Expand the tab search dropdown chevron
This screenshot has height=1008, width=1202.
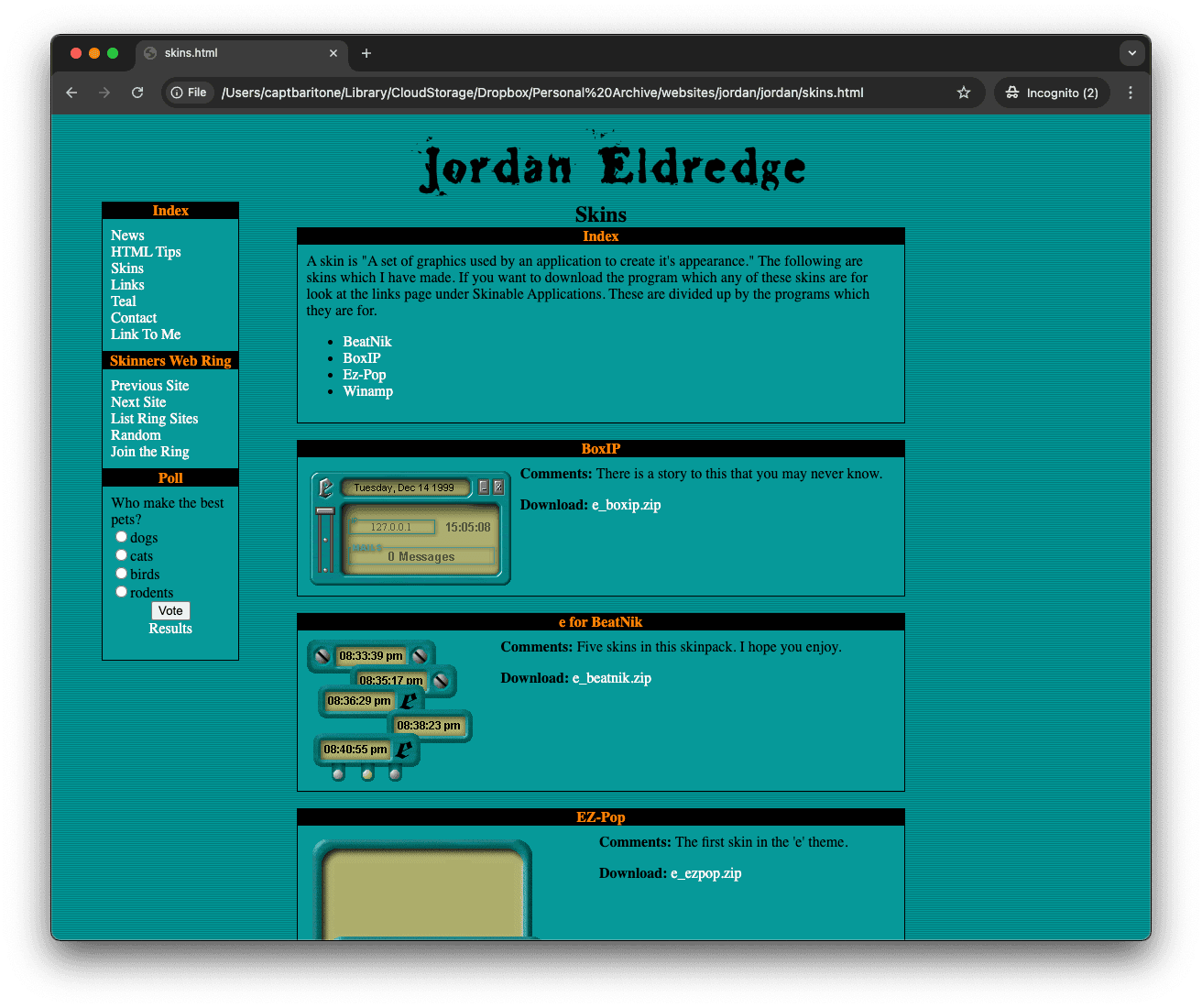1132,53
